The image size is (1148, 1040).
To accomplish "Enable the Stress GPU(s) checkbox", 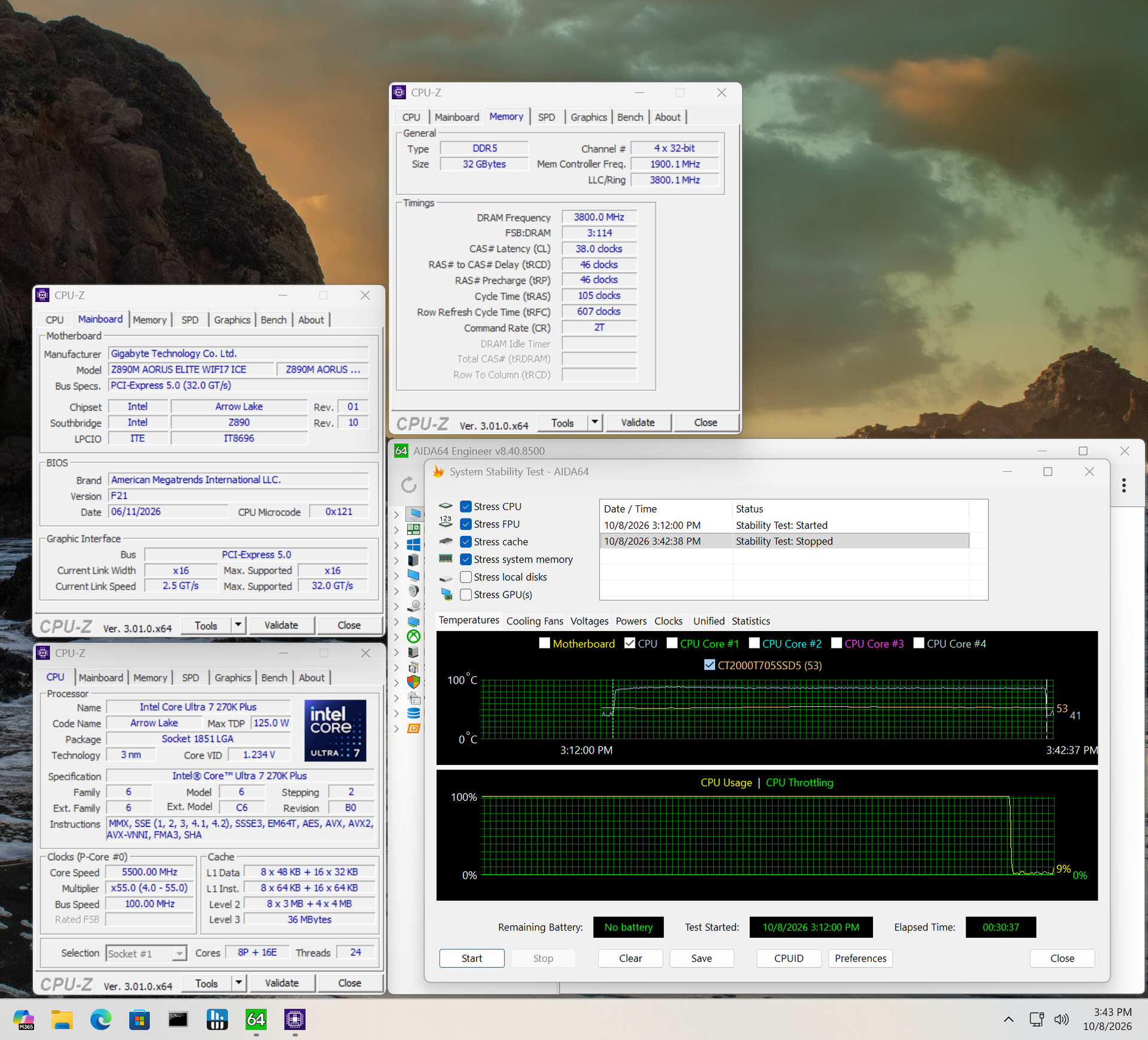I will [466, 595].
